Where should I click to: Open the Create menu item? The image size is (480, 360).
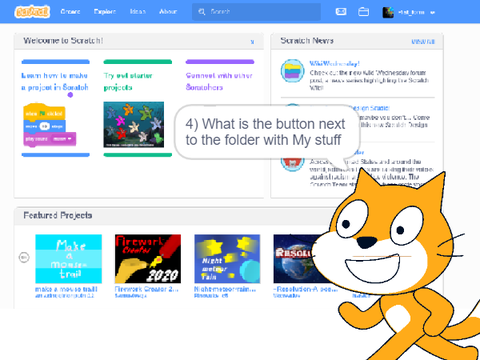coord(70,12)
